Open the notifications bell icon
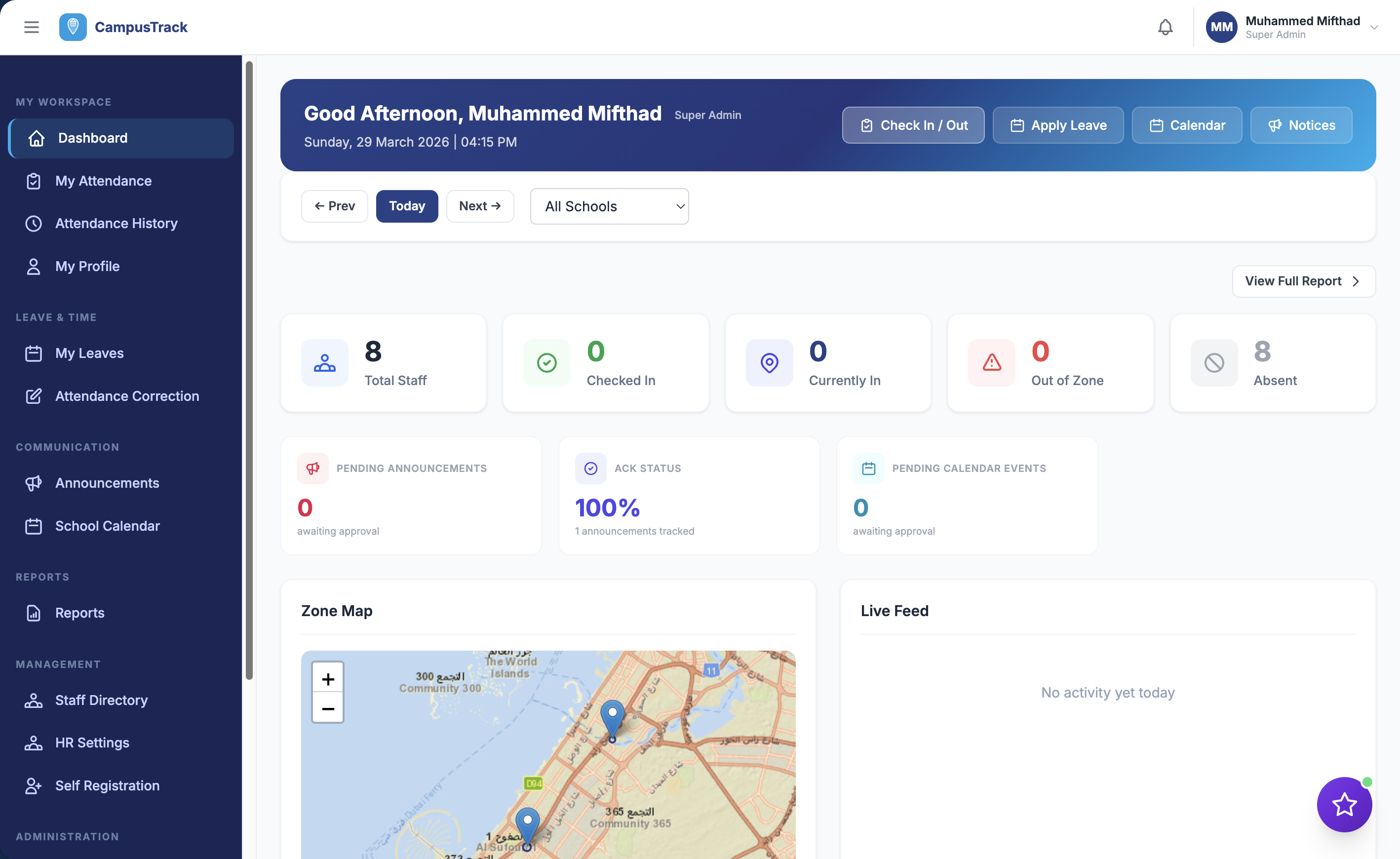This screenshot has height=859, width=1400. pyautogui.click(x=1166, y=27)
